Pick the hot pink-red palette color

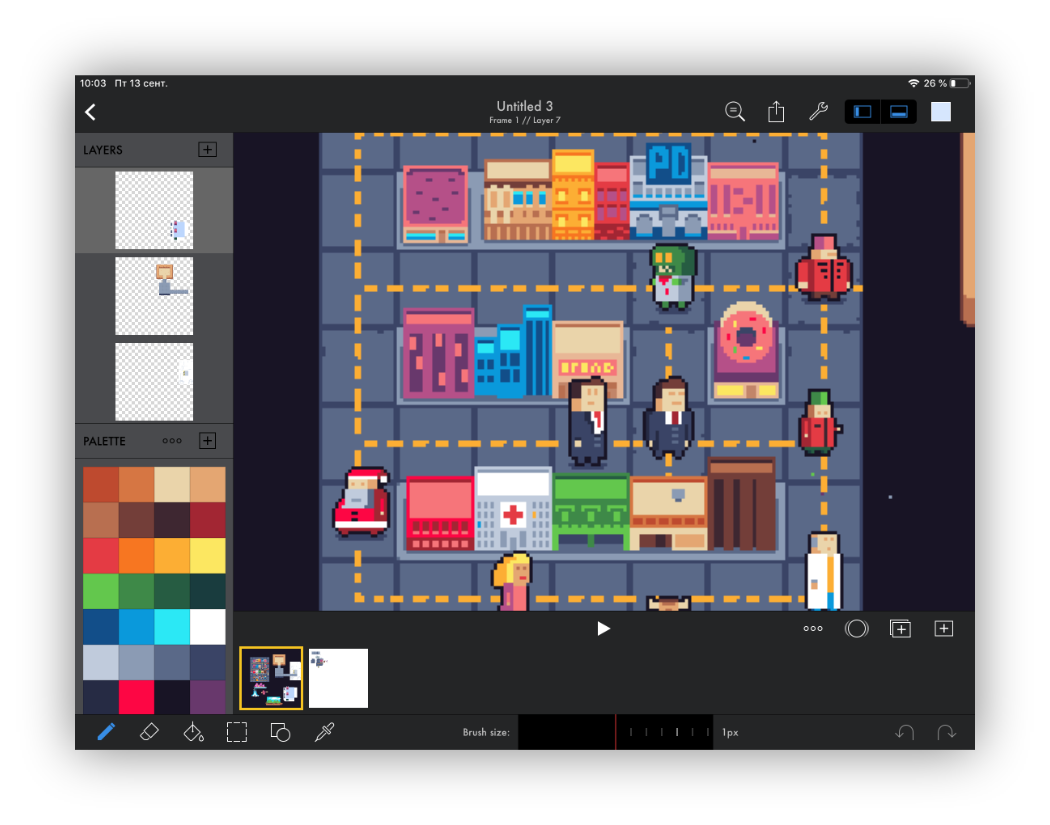(x=137, y=697)
